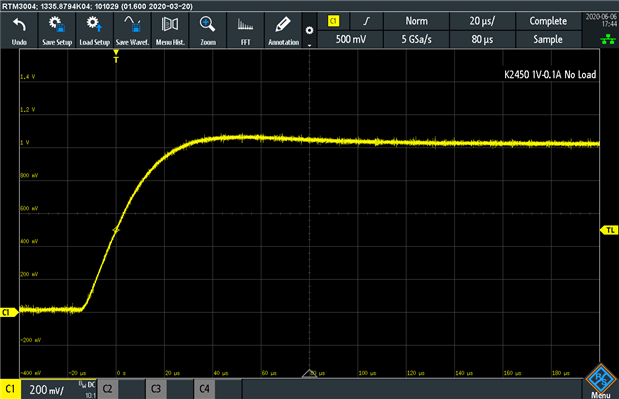
Task: Toggle channel C3 on
Action: tap(156, 389)
